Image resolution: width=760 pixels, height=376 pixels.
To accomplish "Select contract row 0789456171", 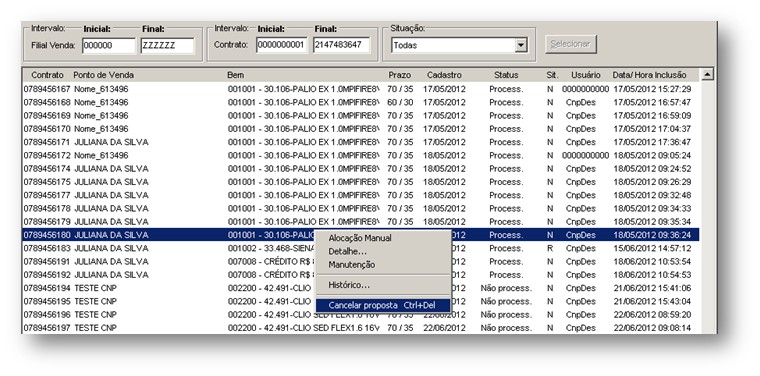I will point(361,142).
